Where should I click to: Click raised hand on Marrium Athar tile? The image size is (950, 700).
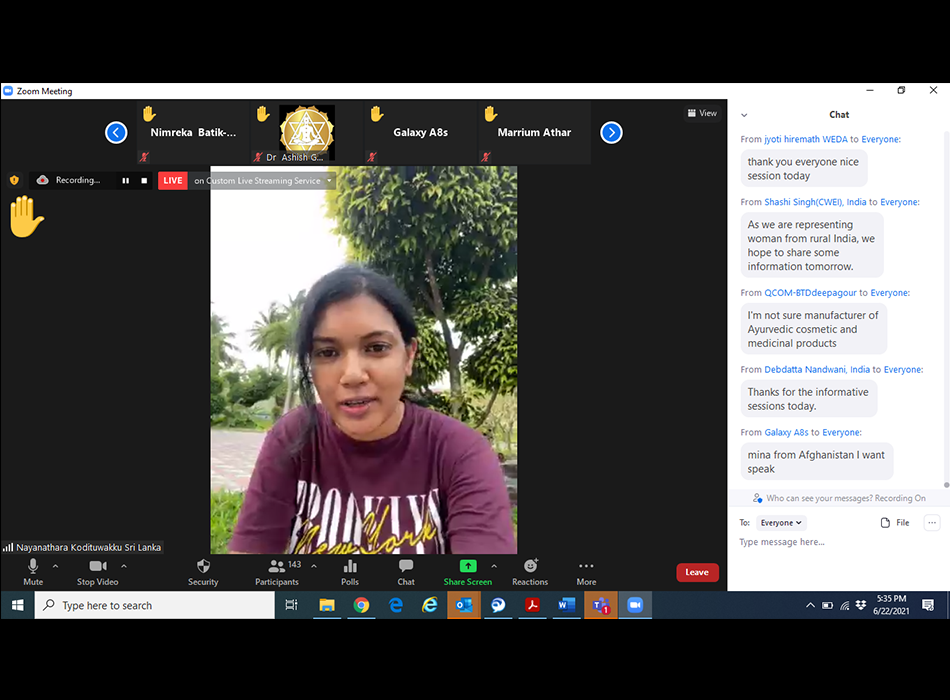pos(491,113)
